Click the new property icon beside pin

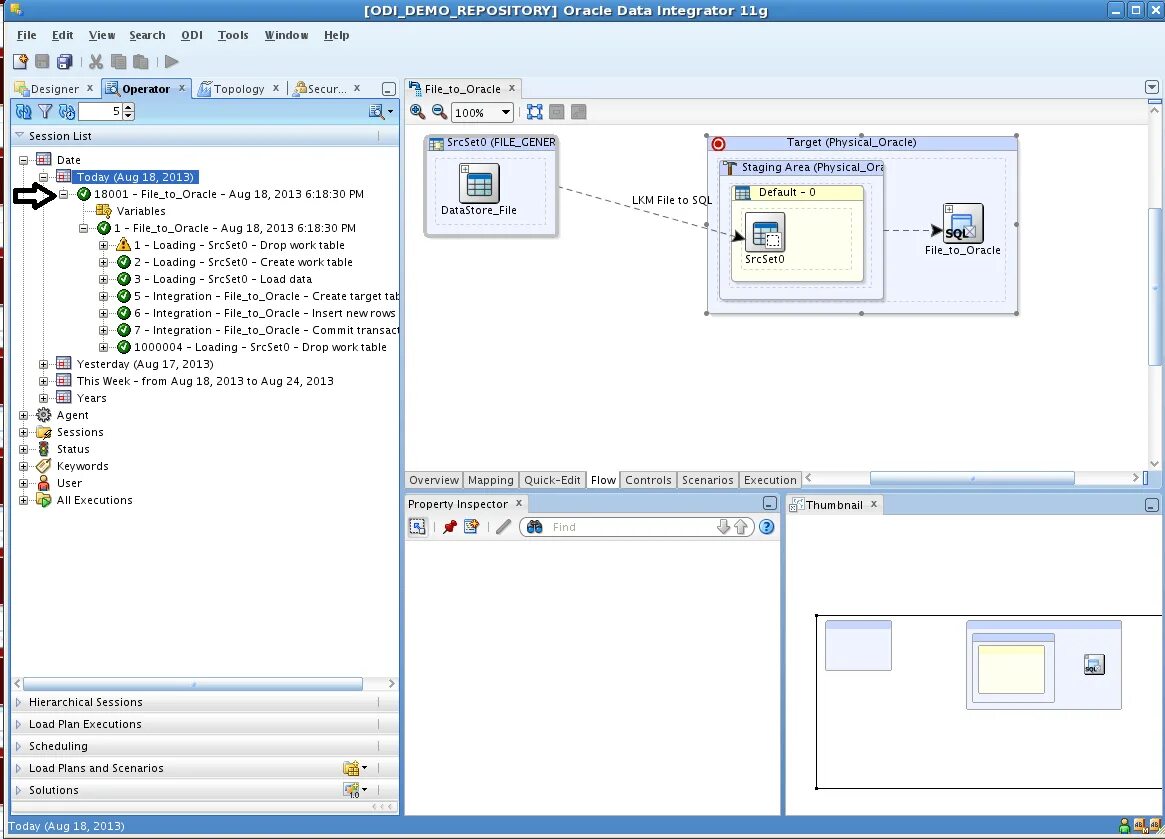coord(471,527)
